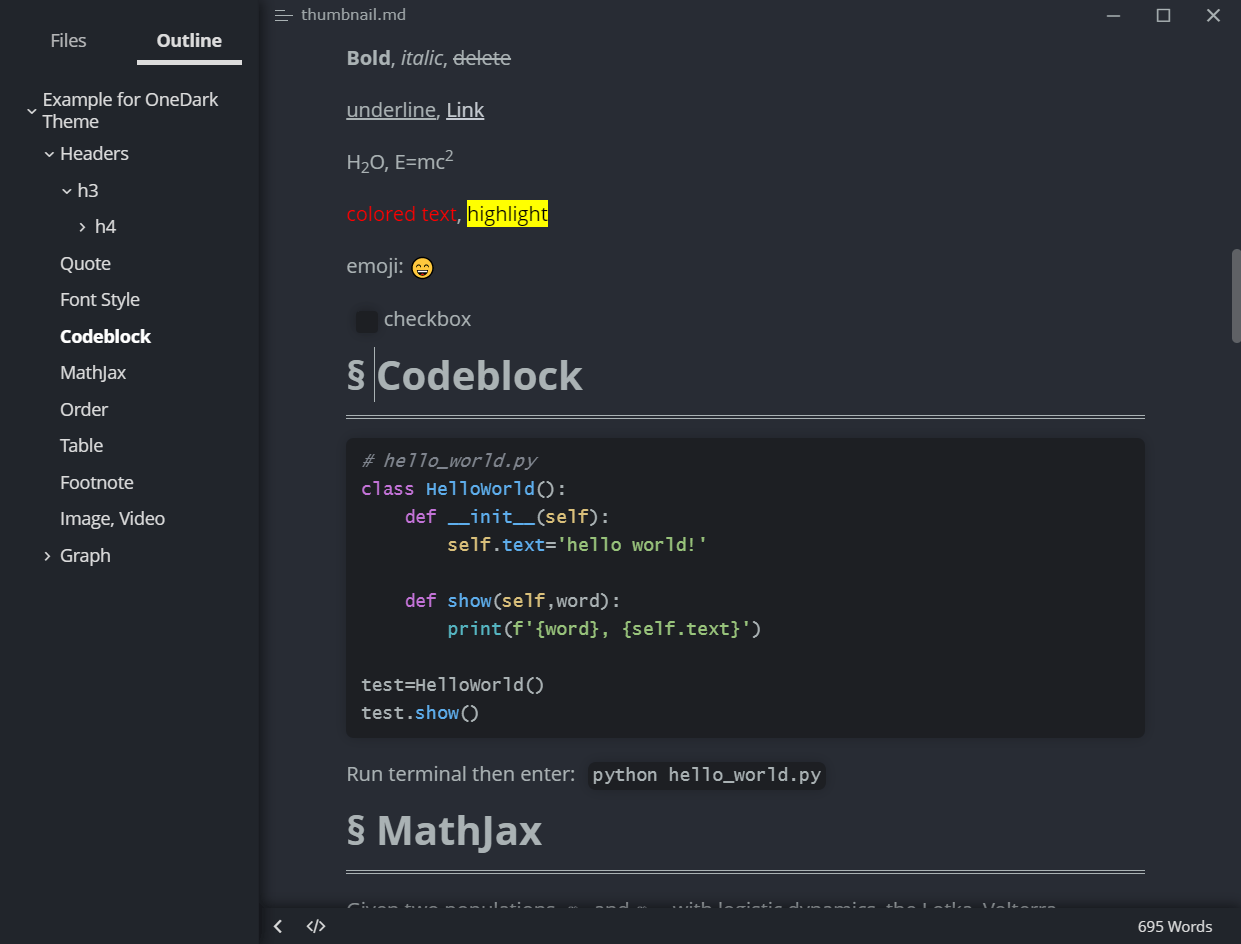Click the yellow highlighted text
This screenshot has width=1241, height=944.
pos(507,214)
